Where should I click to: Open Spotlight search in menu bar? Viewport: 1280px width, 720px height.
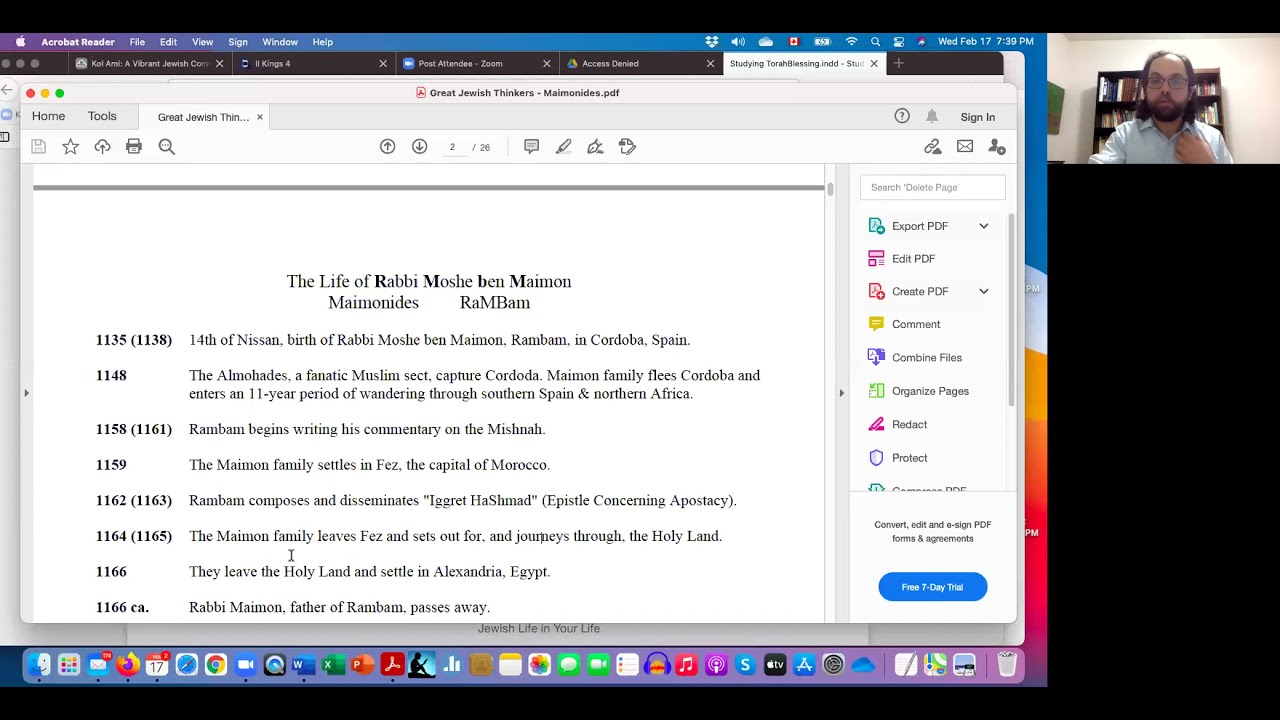[x=875, y=42]
